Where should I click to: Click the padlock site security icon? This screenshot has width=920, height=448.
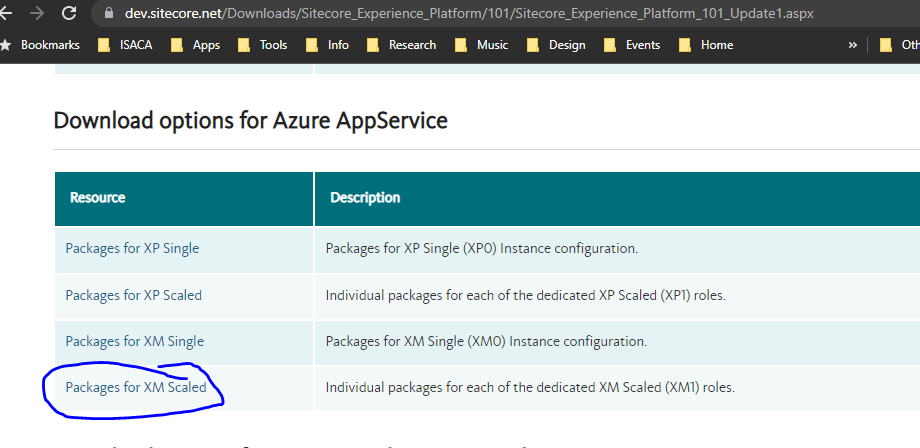(108, 13)
